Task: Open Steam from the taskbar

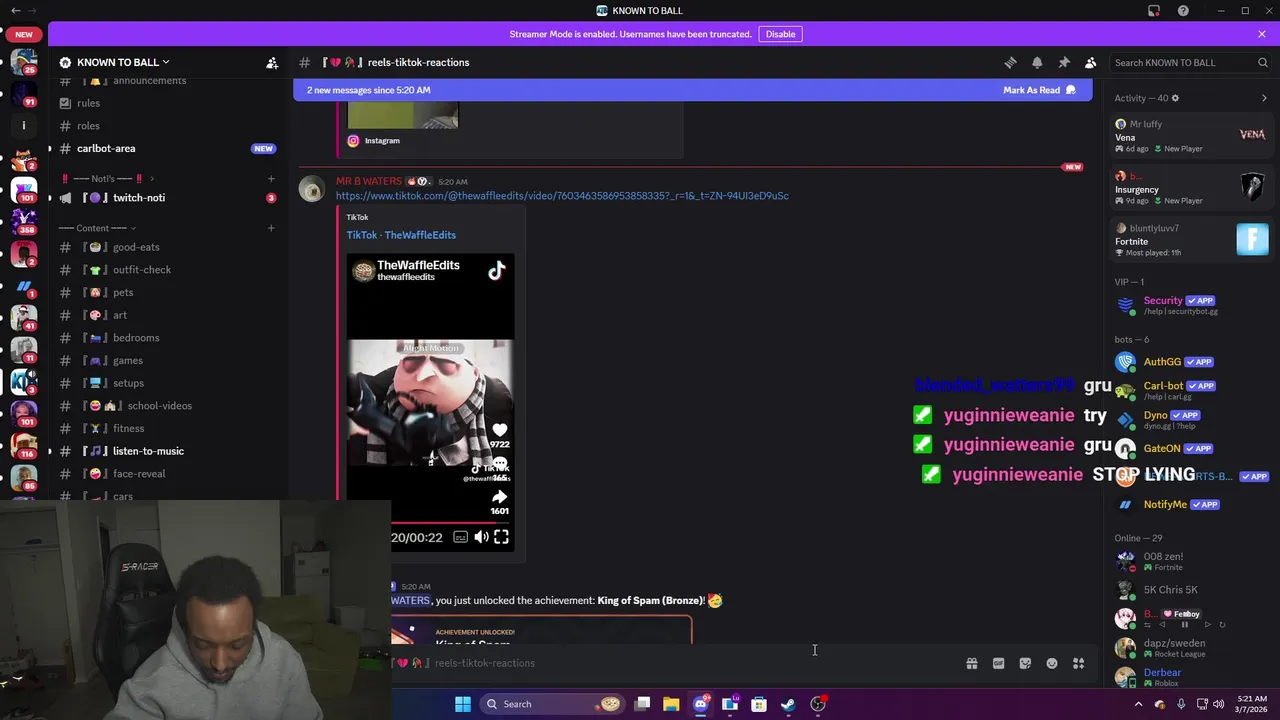Action: click(788, 704)
